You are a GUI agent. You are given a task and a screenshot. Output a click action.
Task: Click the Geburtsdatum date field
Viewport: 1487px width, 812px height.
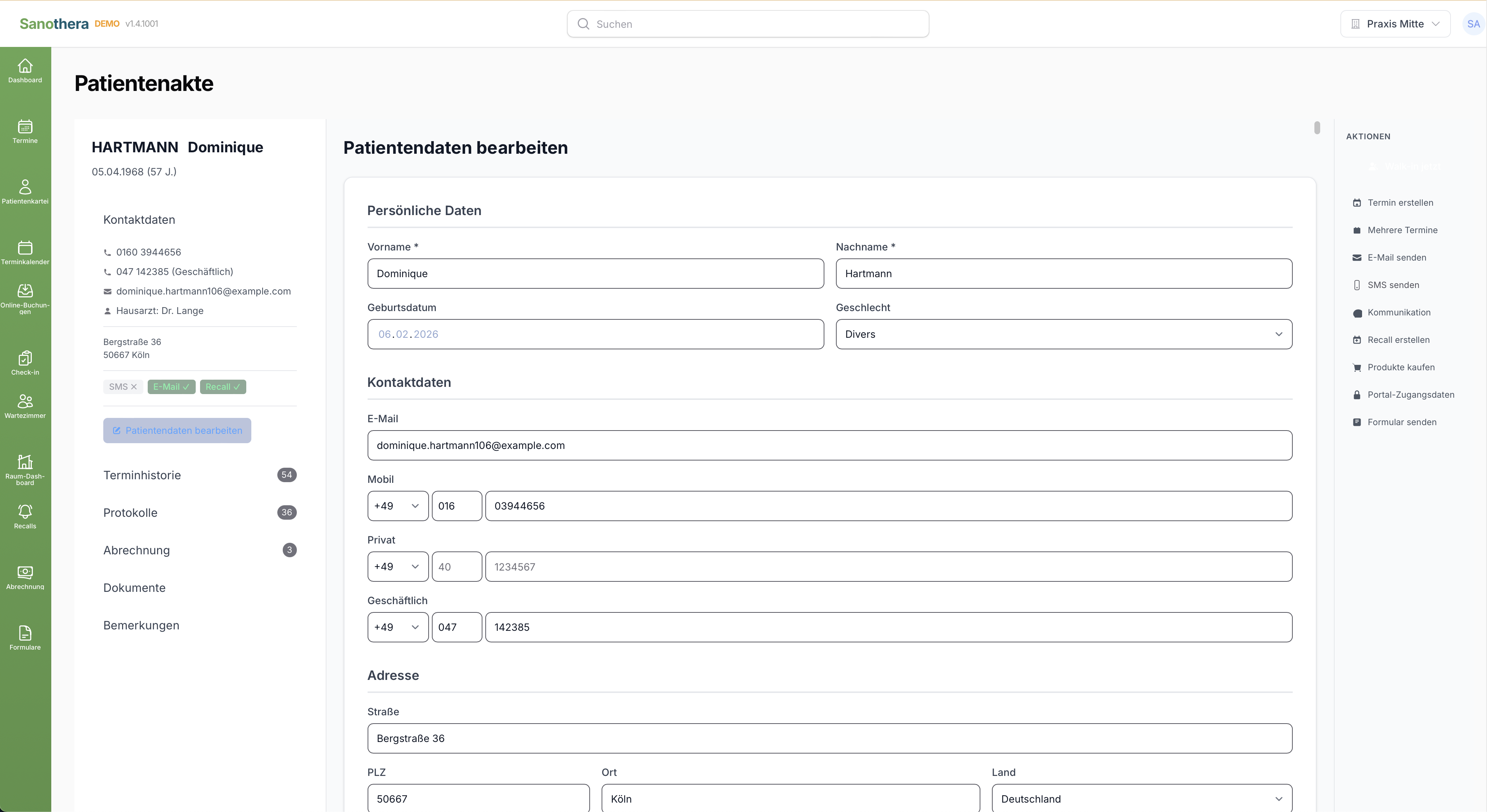[x=595, y=334]
